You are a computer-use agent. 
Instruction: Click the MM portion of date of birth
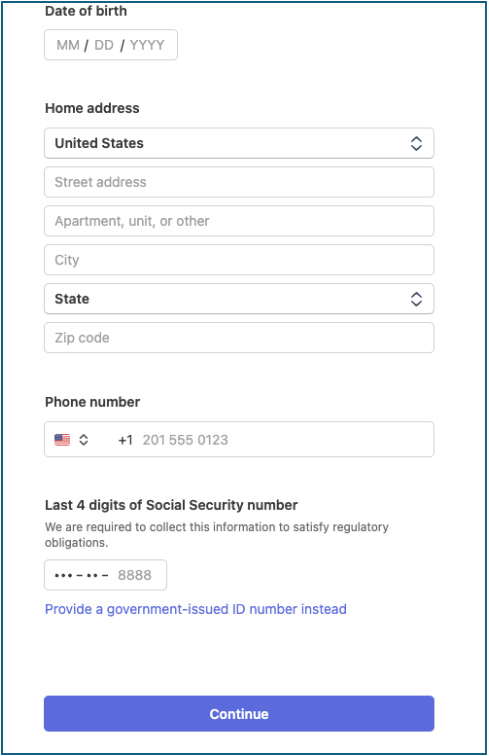click(68, 45)
